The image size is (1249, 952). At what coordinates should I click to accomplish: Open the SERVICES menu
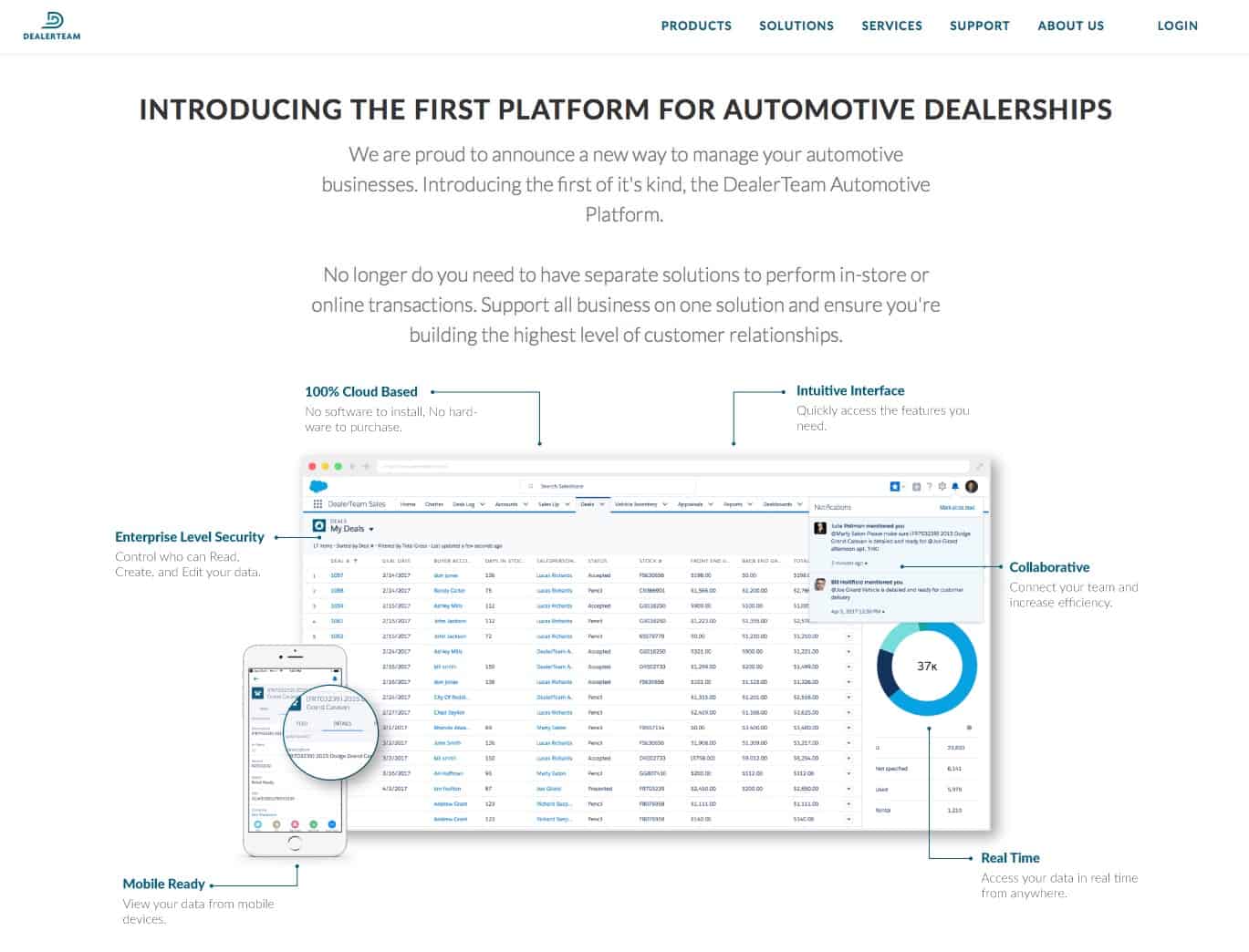point(891,26)
